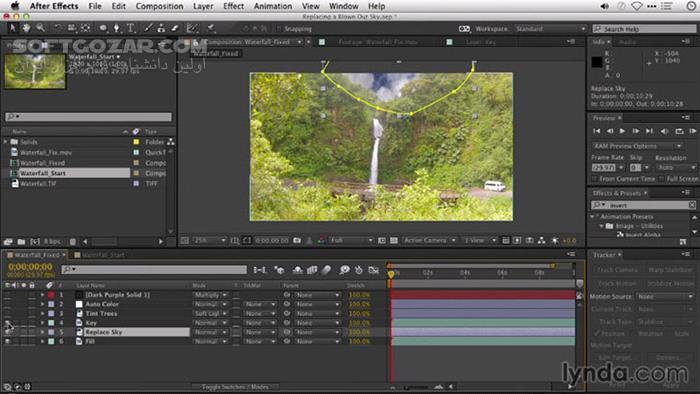Screen dimensions: 700x394
Task: Switch to the Waterfall_Start timeline tab
Action: pos(103,255)
